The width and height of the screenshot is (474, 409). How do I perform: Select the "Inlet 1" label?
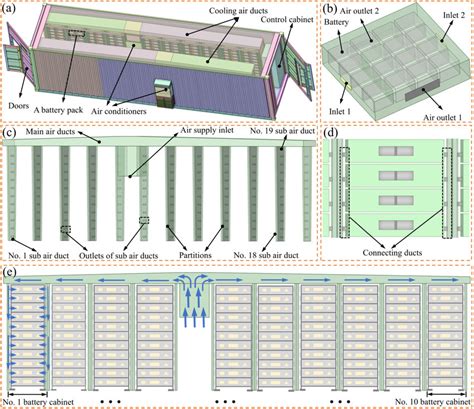(340, 111)
